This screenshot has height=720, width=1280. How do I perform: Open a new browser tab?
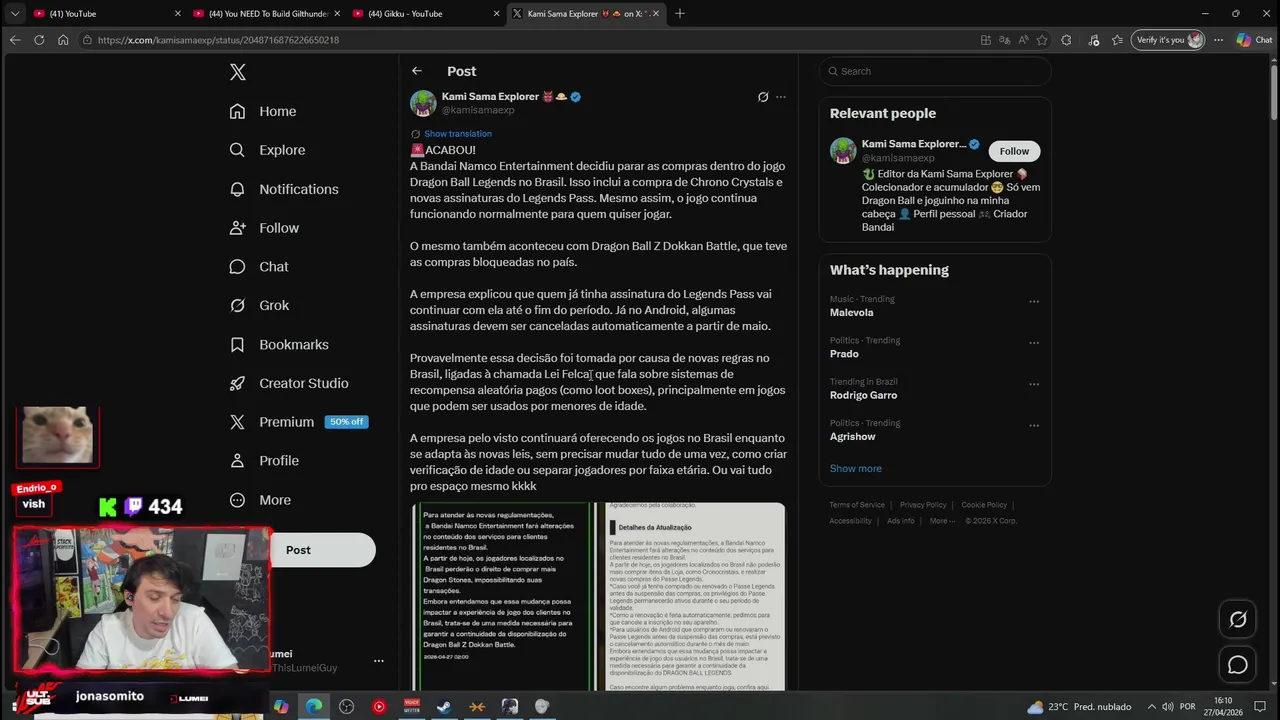[680, 13]
